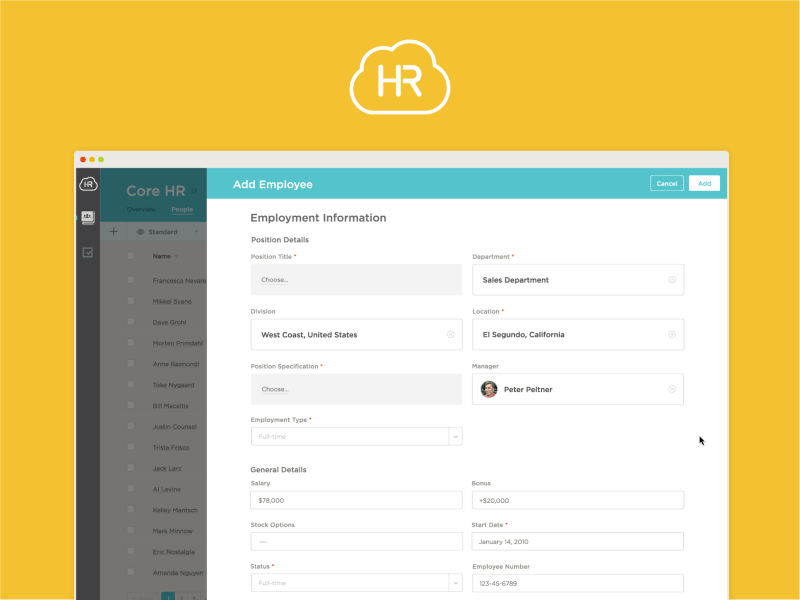
Task: Tick the checkbox beside Francesca Navarro
Action: 131,280
